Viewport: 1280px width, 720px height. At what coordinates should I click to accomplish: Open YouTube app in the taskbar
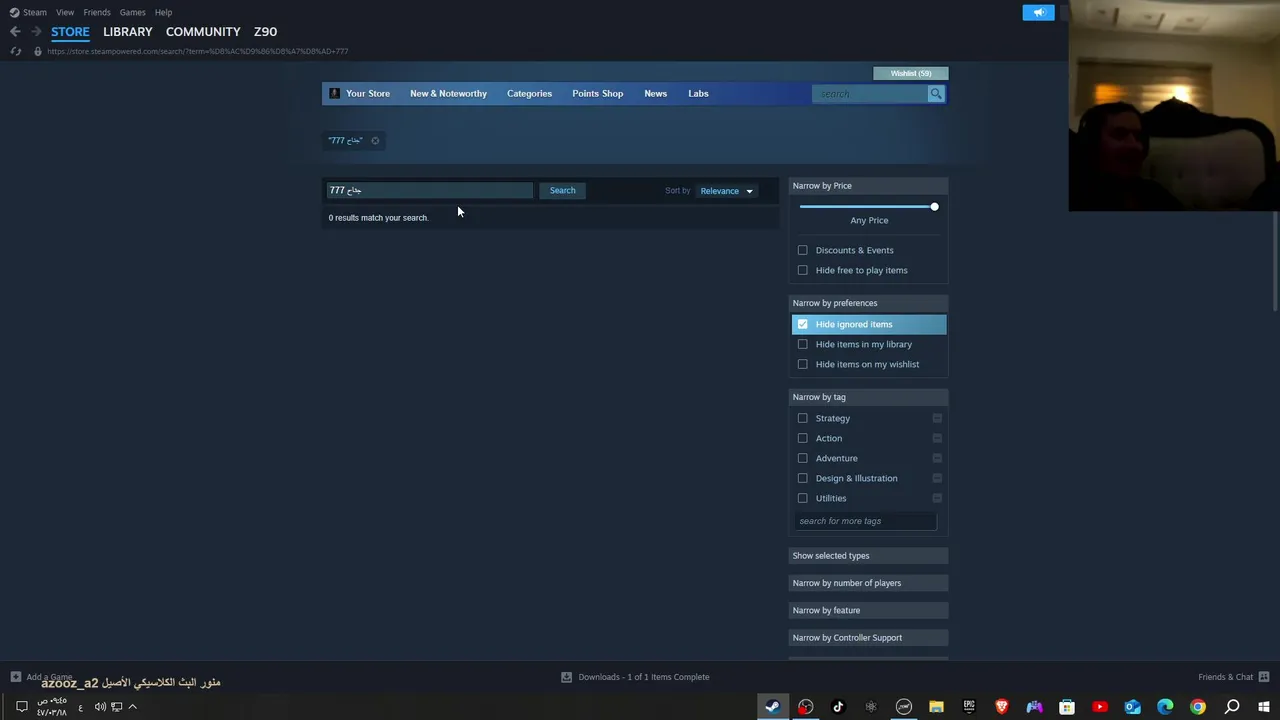(1100, 707)
